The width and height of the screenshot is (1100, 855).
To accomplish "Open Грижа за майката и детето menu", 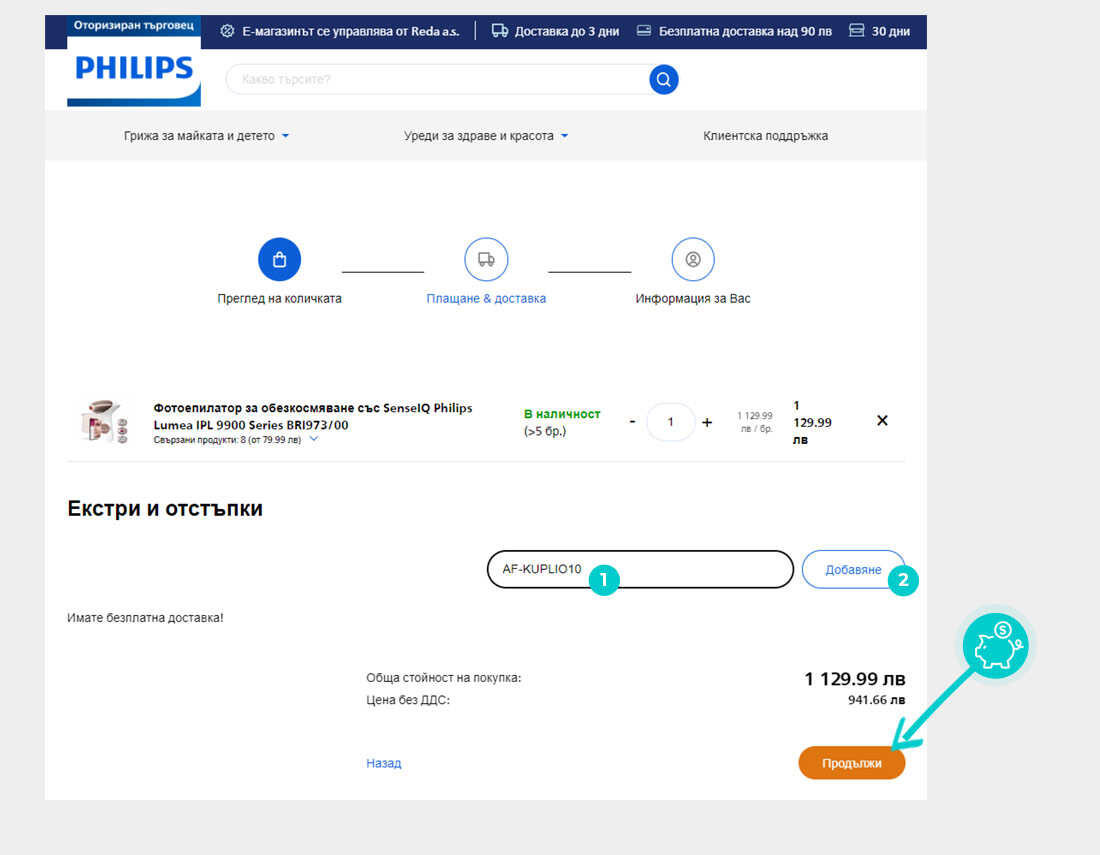I will pyautogui.click(x=206, y=135).
